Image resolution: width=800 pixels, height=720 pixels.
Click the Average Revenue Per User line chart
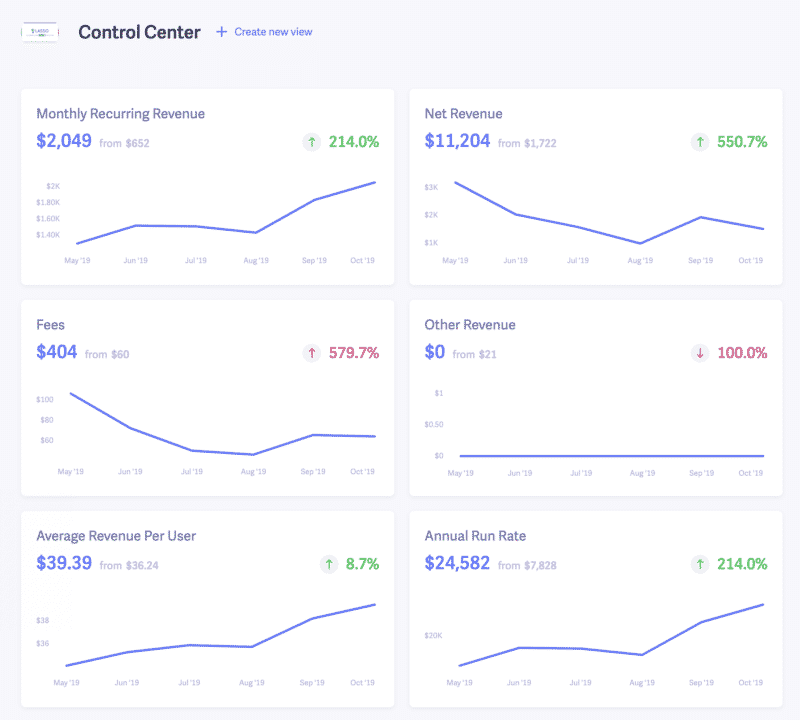[220, 635]
